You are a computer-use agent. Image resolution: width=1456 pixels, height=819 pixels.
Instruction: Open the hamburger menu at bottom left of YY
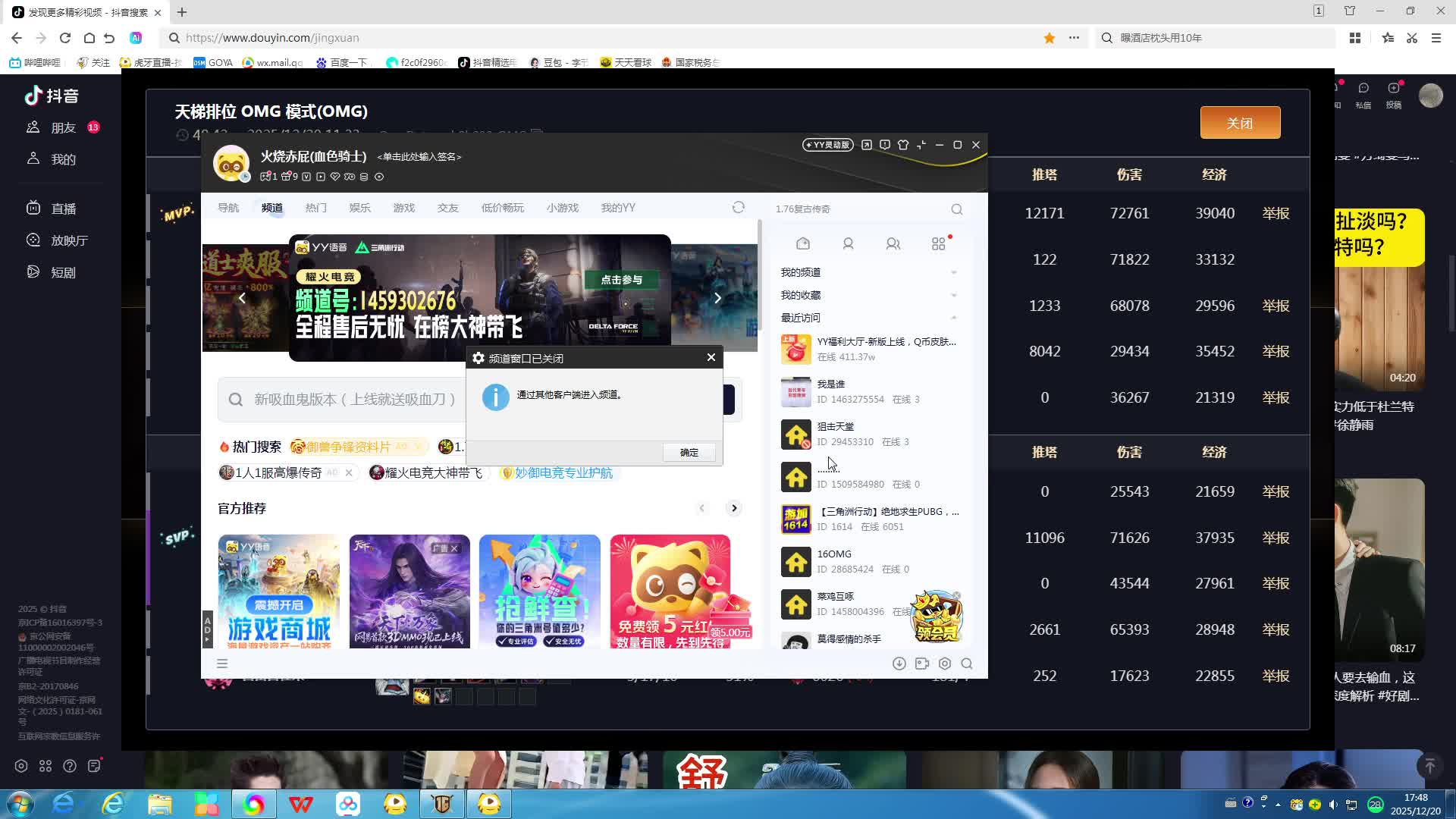point(222,664)
